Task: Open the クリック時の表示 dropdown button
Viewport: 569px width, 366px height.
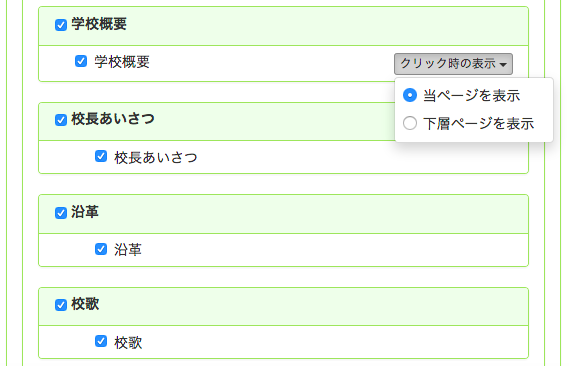Action: [453, 64]
